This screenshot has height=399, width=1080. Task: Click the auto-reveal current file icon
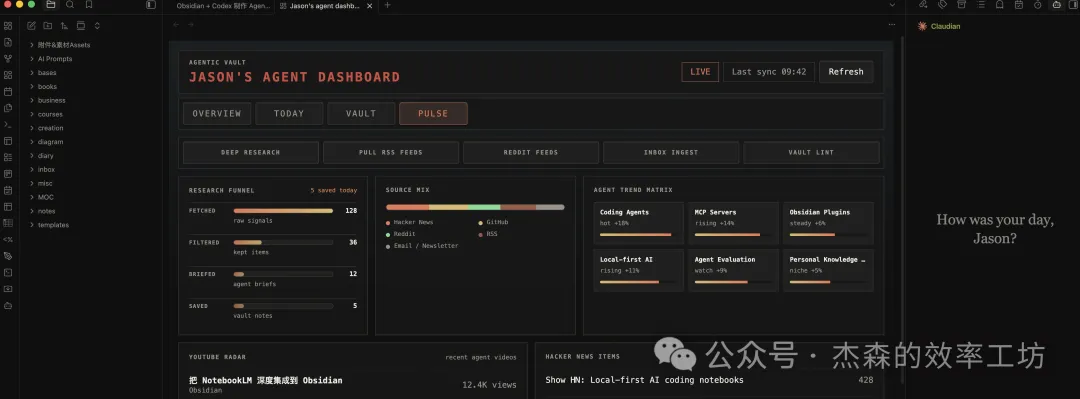coord(81,26)
